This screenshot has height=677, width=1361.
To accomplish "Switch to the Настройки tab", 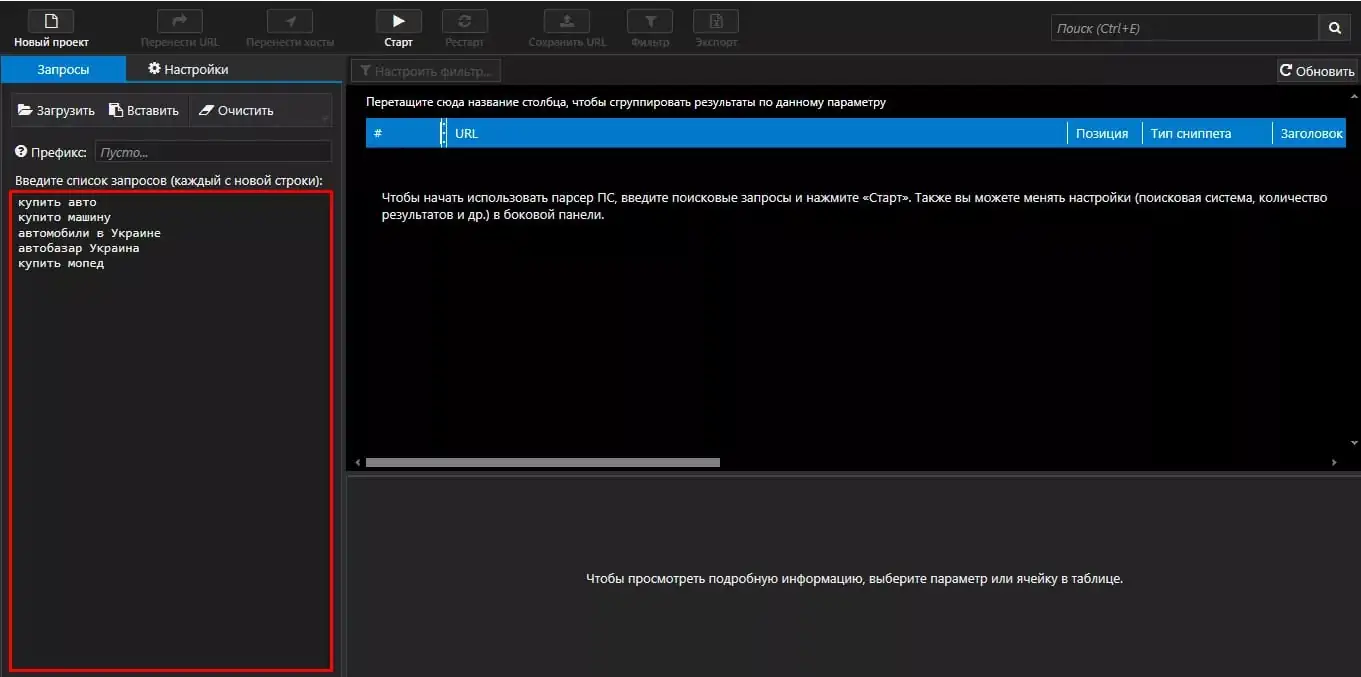I will (188, 69).
